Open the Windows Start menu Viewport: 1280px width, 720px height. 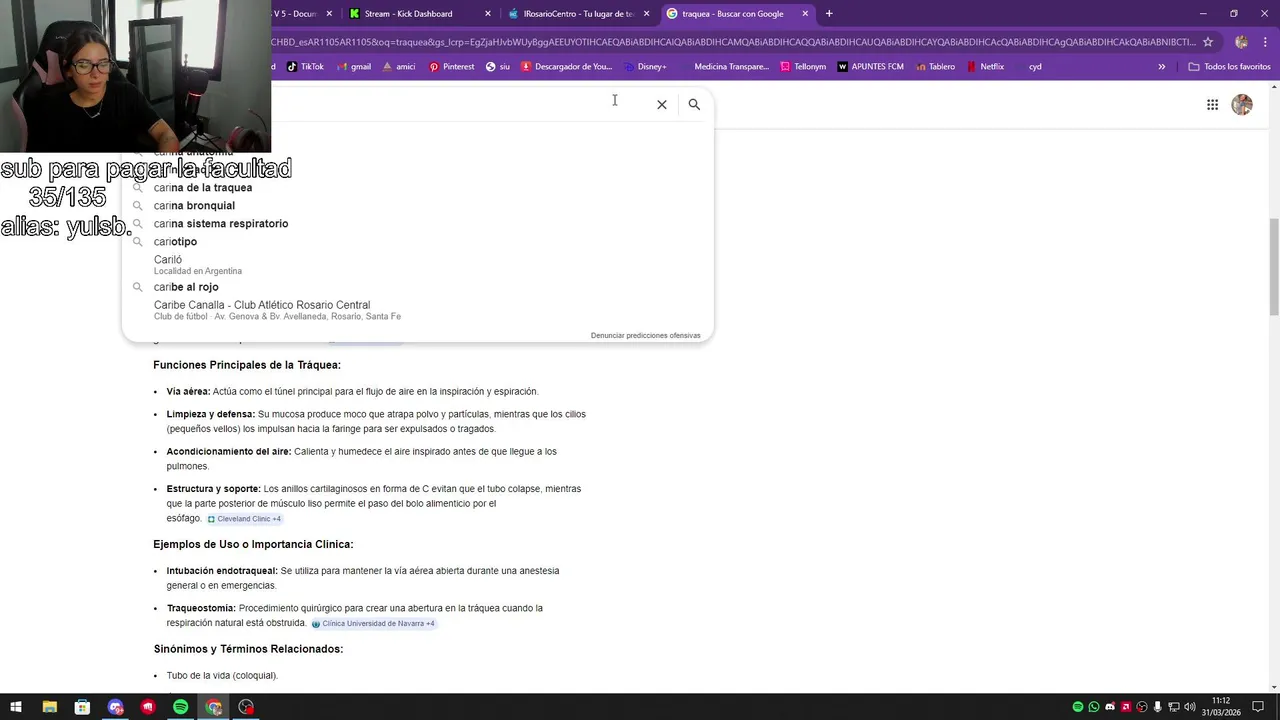pyautogui.click(x=16, y=707)
